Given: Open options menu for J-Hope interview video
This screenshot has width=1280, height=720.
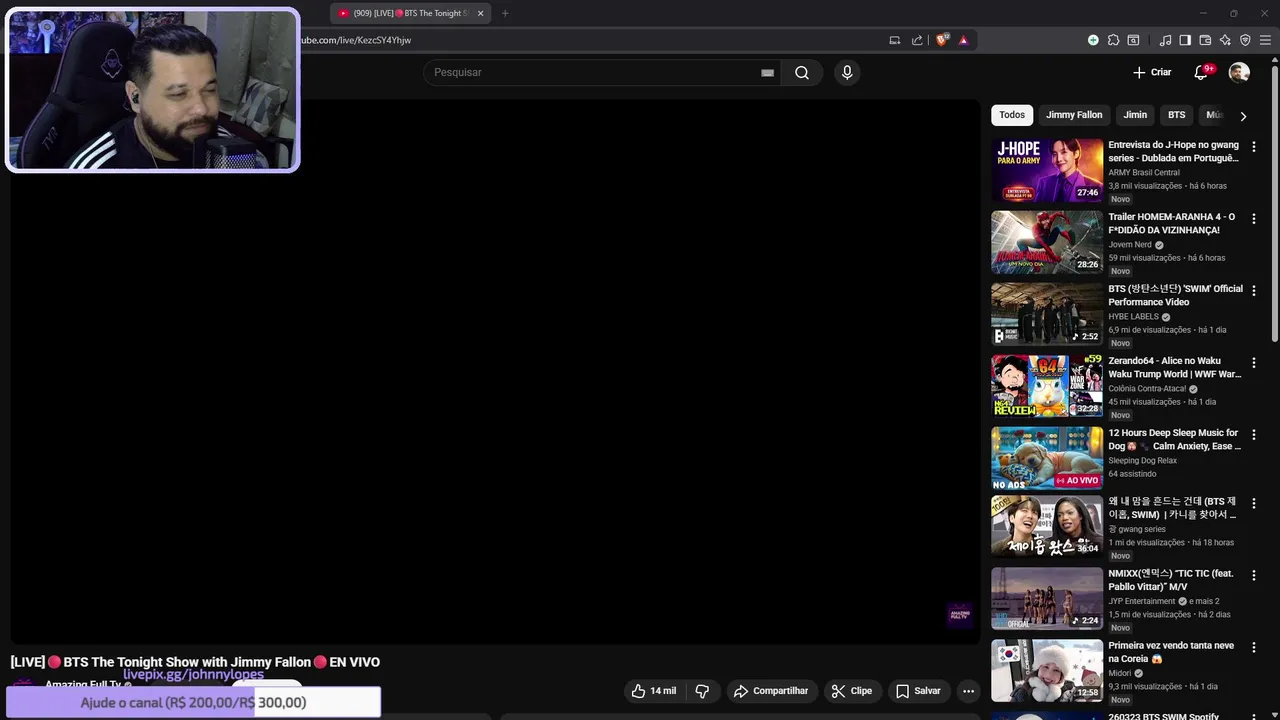Looking at the screenshot, I should [x=1253, y=146].
